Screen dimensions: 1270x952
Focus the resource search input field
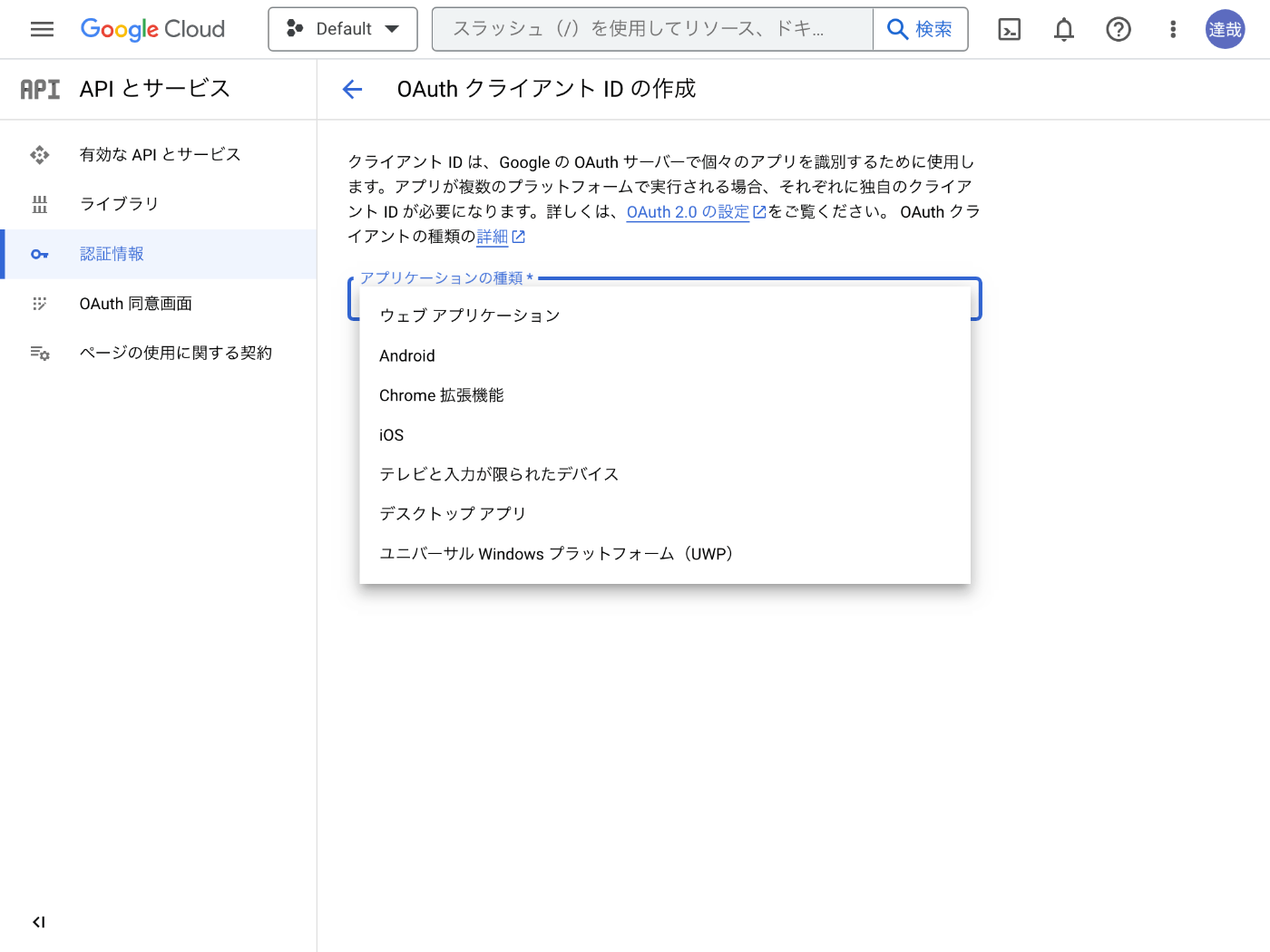[652, 29]
